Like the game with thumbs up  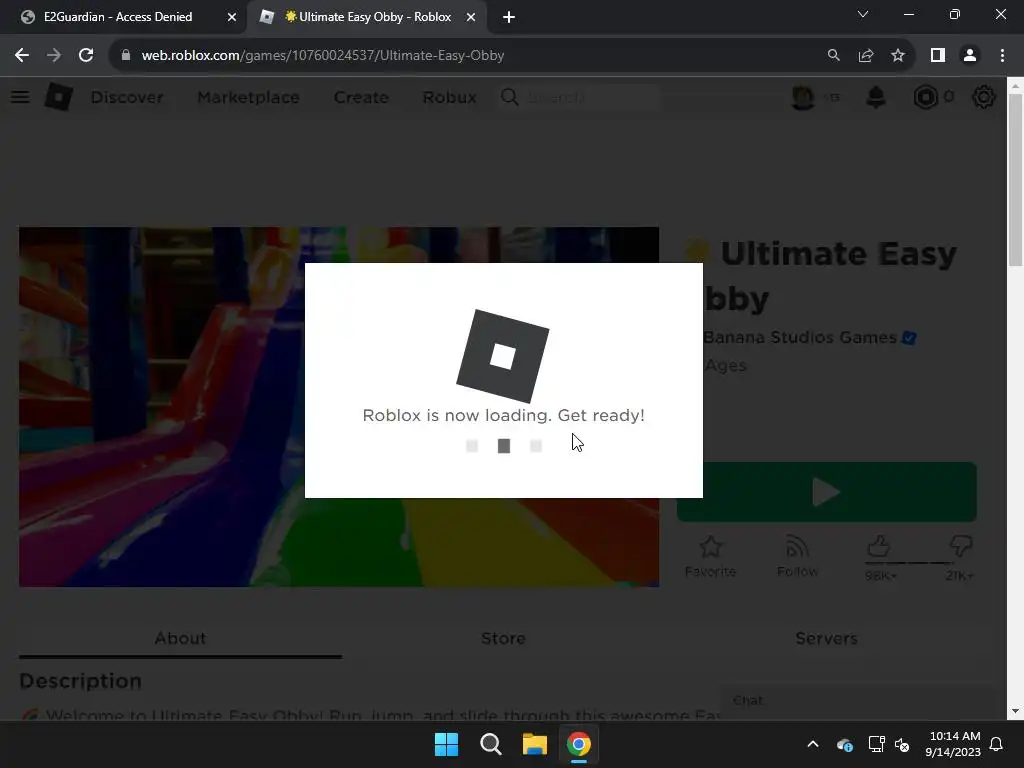(x=878, y=546)
